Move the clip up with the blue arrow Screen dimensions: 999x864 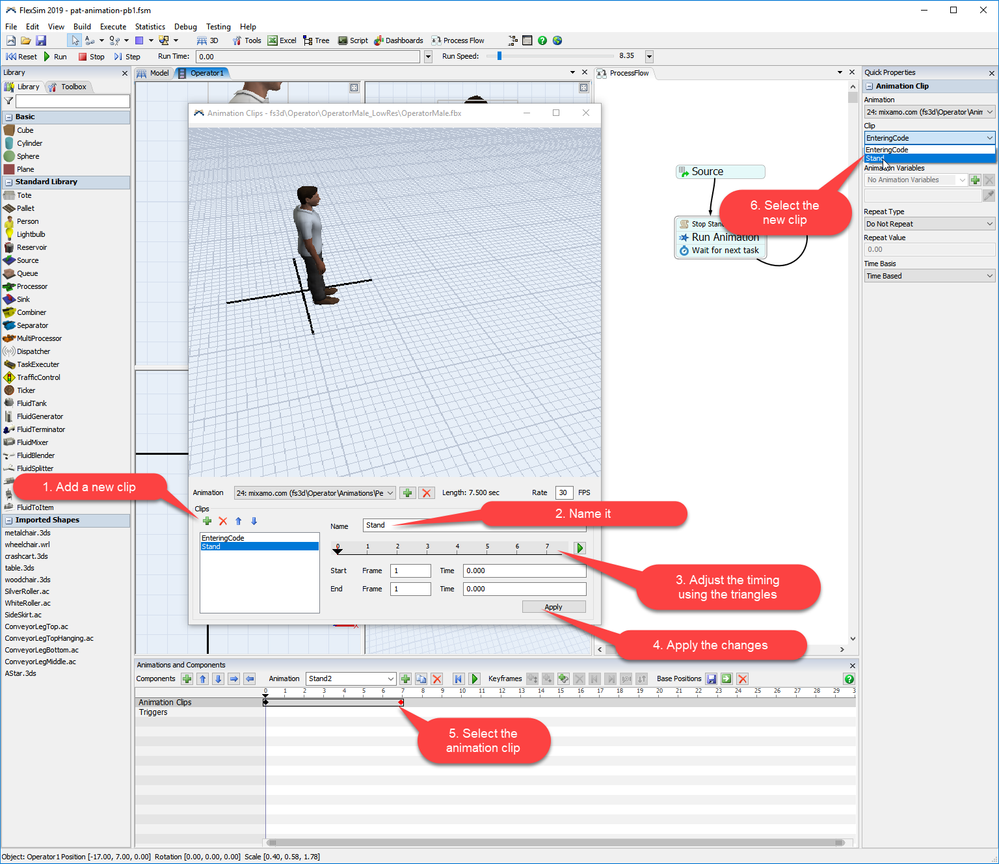click(238, 521)
